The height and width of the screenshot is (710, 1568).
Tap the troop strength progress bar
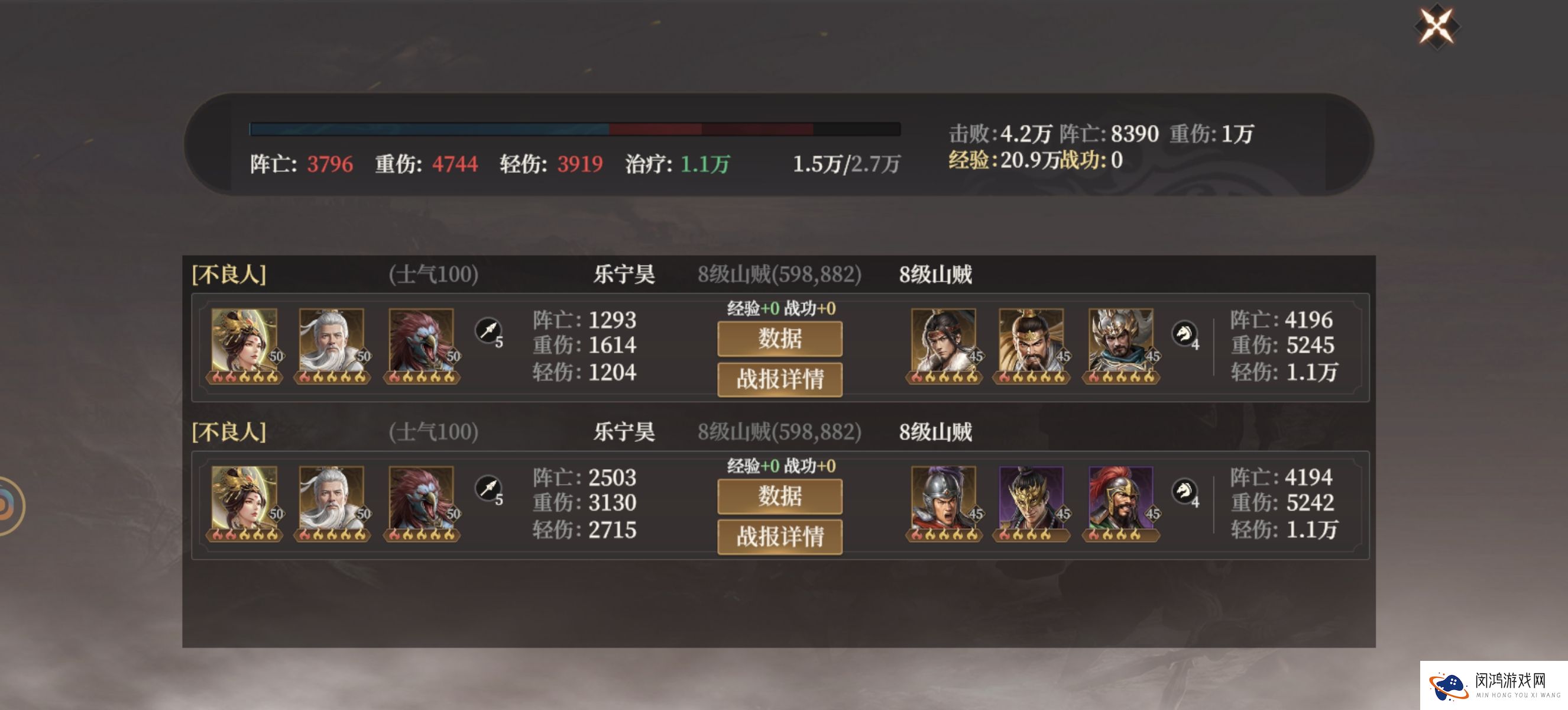pyautogui.click(x=575, y=129)
